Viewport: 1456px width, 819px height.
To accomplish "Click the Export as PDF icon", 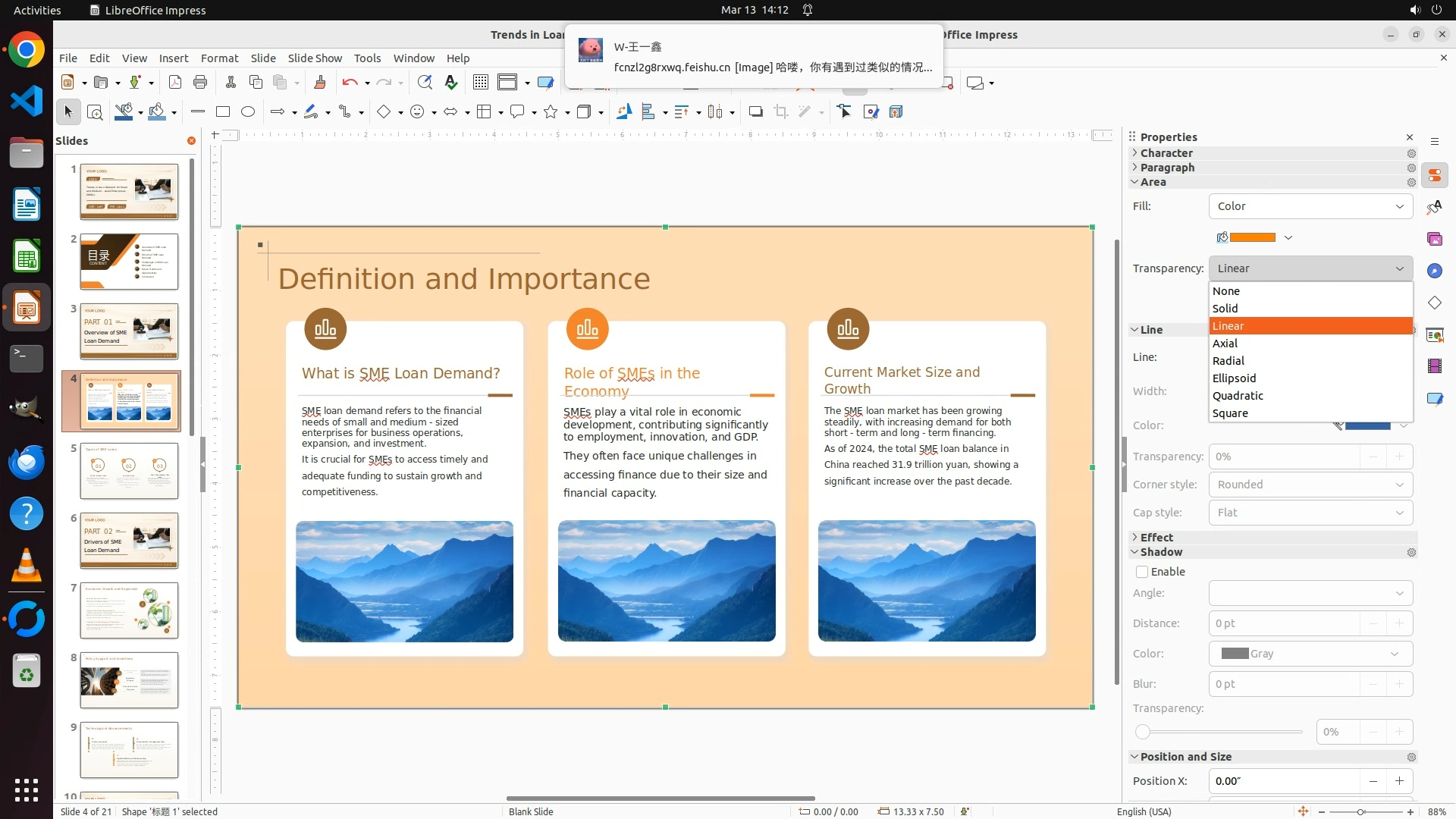I will (175, 83).
